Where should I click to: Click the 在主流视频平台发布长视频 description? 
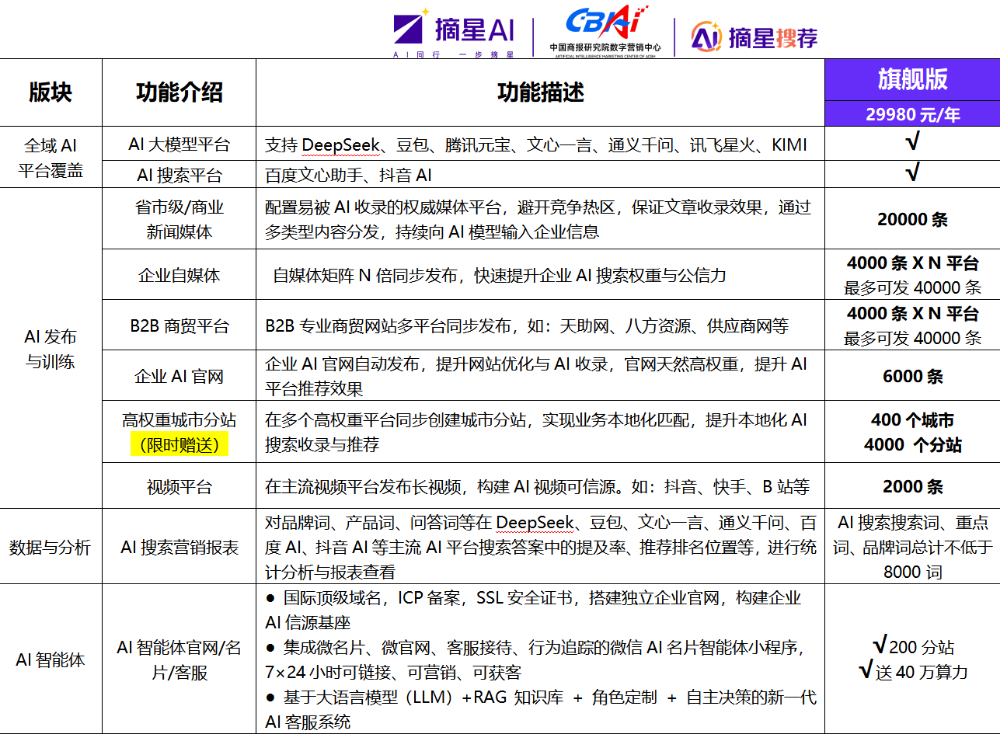tap(537, 487)
